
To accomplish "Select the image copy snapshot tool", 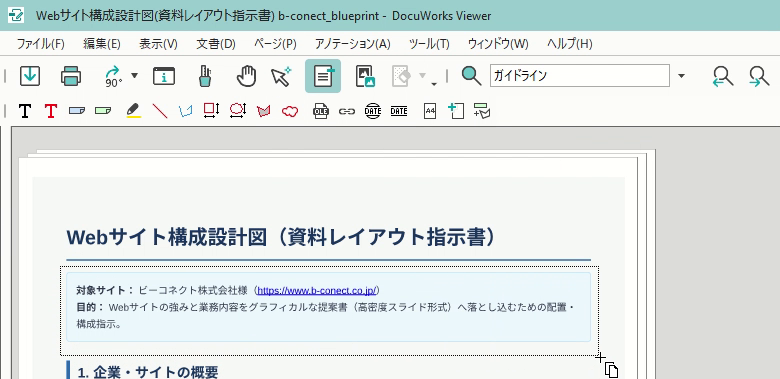I will (365, 76).
